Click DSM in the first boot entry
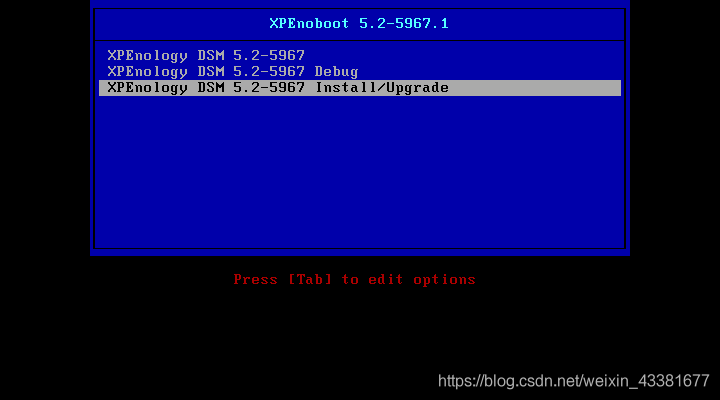The height and width of the screenshot is (400, 720). pyautogui.click(x=211, y=56)
